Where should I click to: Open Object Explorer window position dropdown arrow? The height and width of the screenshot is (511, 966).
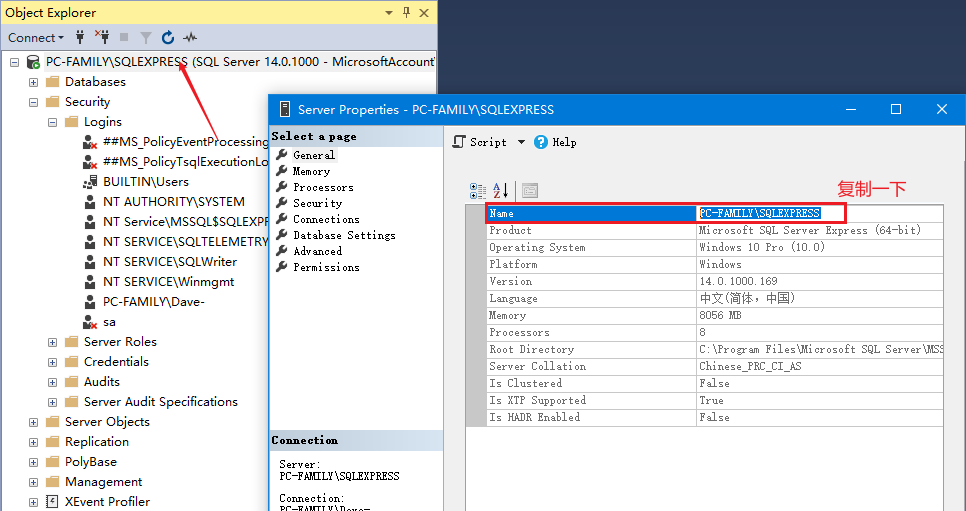tap(389, 13)
